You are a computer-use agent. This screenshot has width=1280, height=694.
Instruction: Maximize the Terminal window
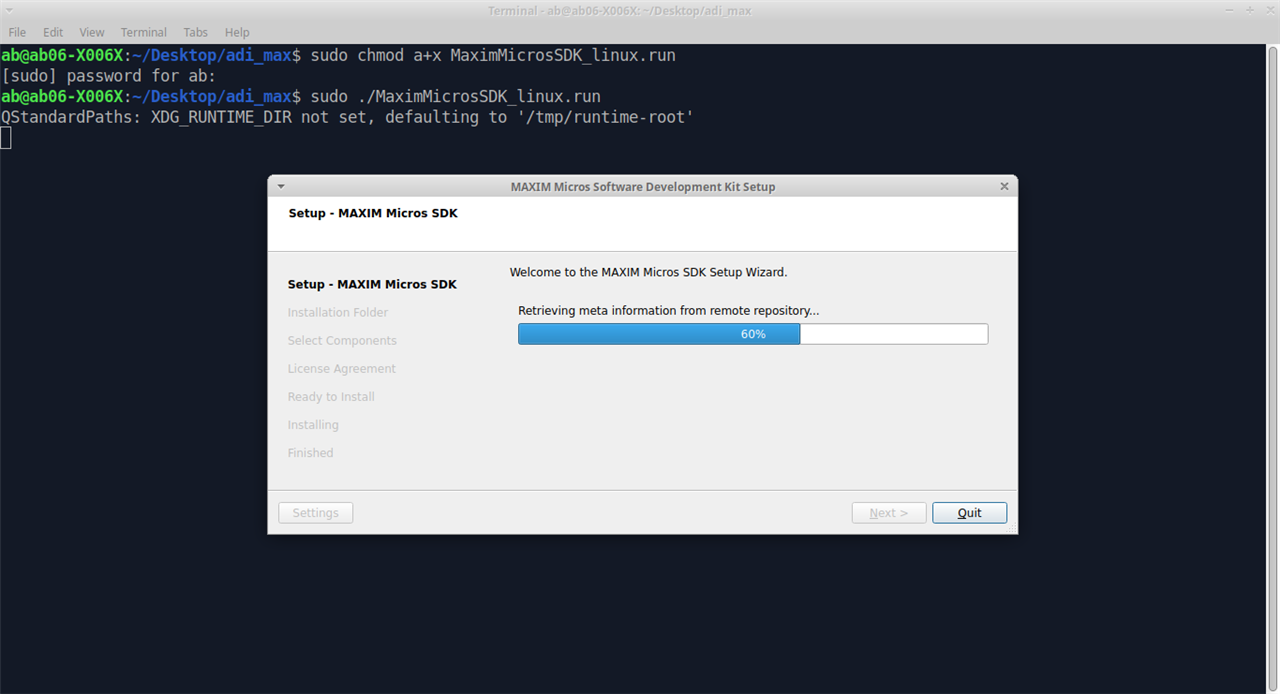[x=1250, y=10]
